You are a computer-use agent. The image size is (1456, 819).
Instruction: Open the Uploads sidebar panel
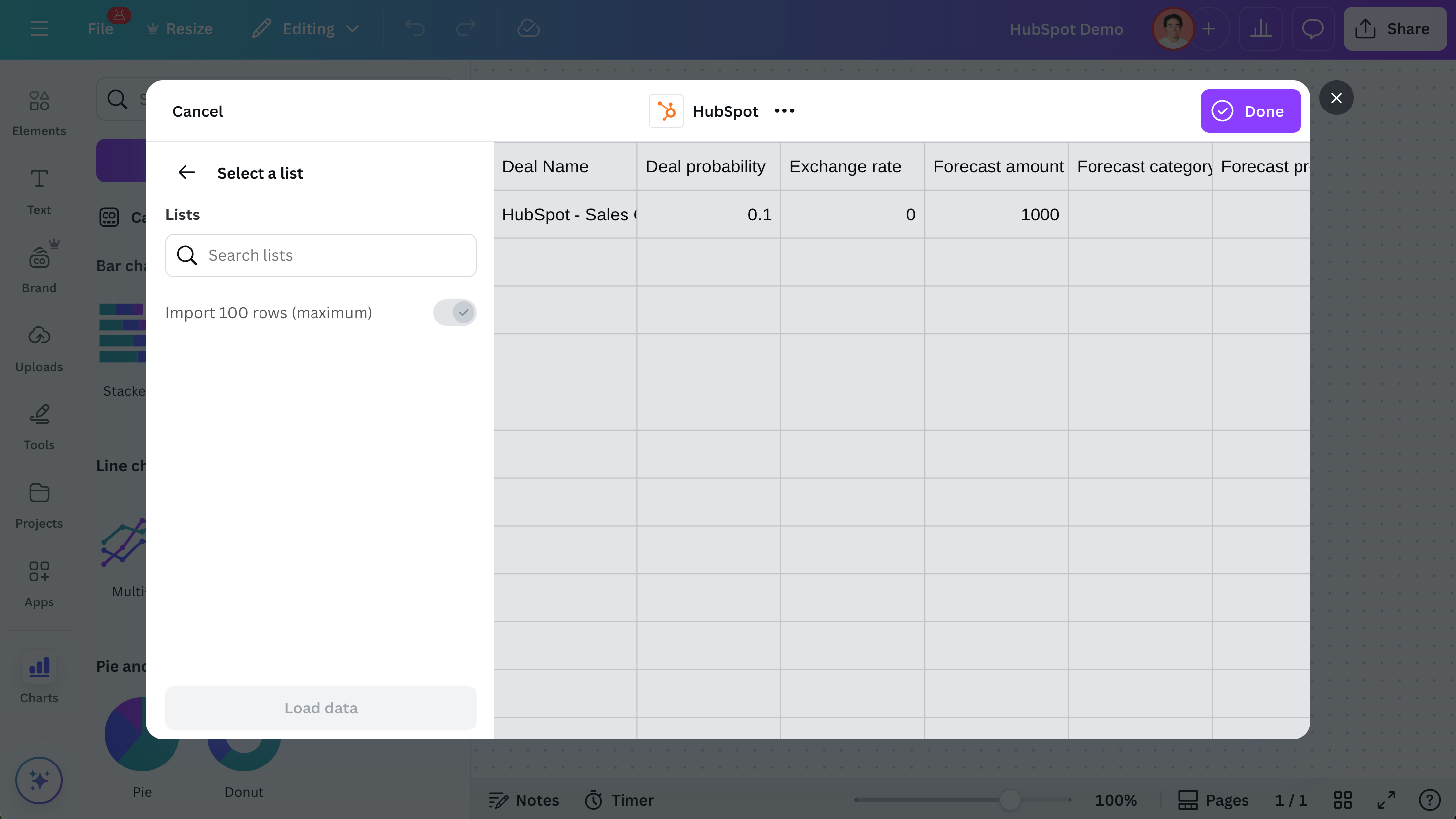(x=39, y=348)
